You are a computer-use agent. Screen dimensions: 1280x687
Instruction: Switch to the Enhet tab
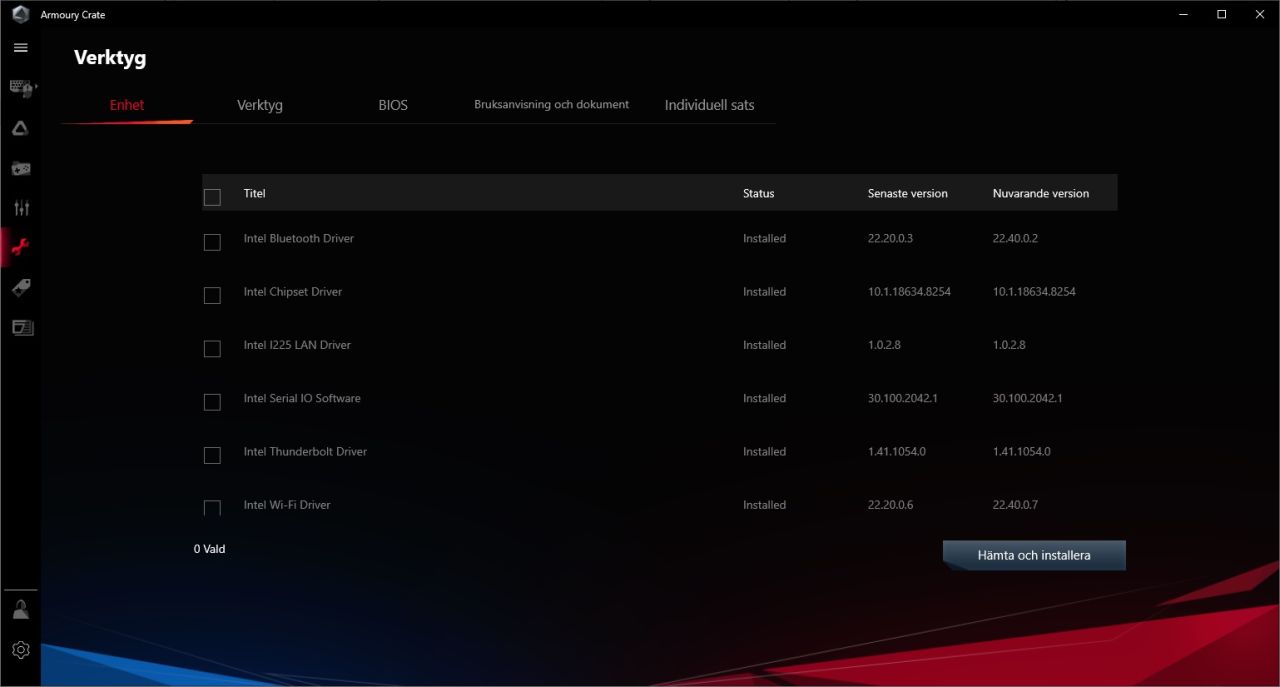point(127,105)
